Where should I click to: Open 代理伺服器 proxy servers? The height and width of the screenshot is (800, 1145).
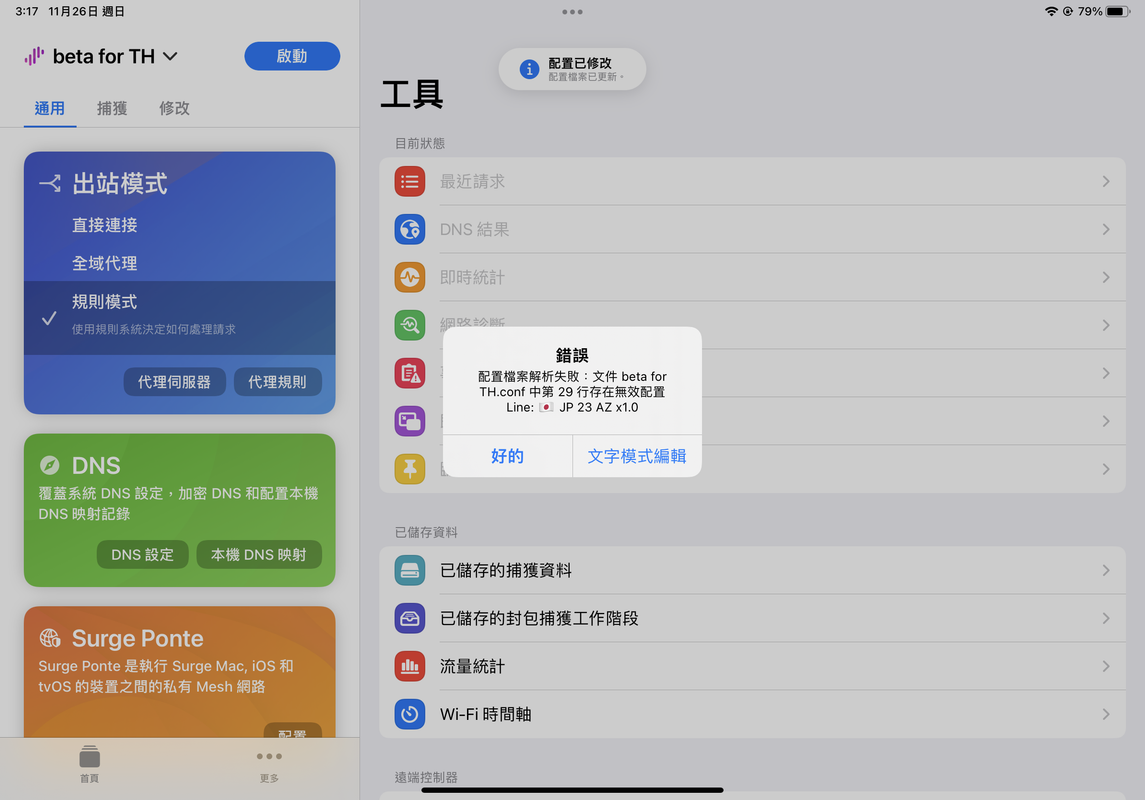click(x=175, y=382)
